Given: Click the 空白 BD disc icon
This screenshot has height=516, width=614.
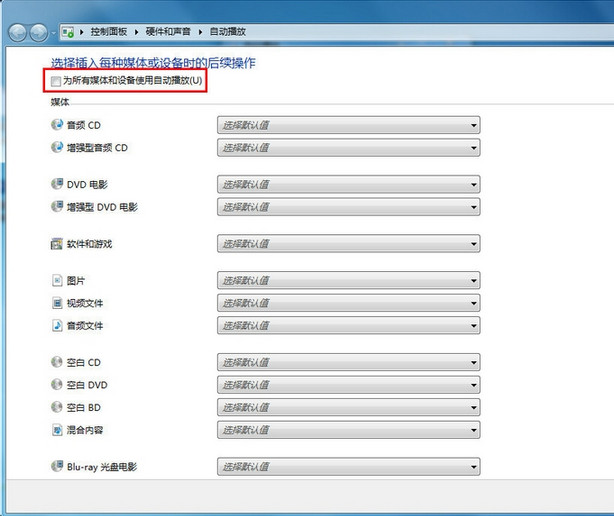Looking at the screenshot, I should point(57,407).
